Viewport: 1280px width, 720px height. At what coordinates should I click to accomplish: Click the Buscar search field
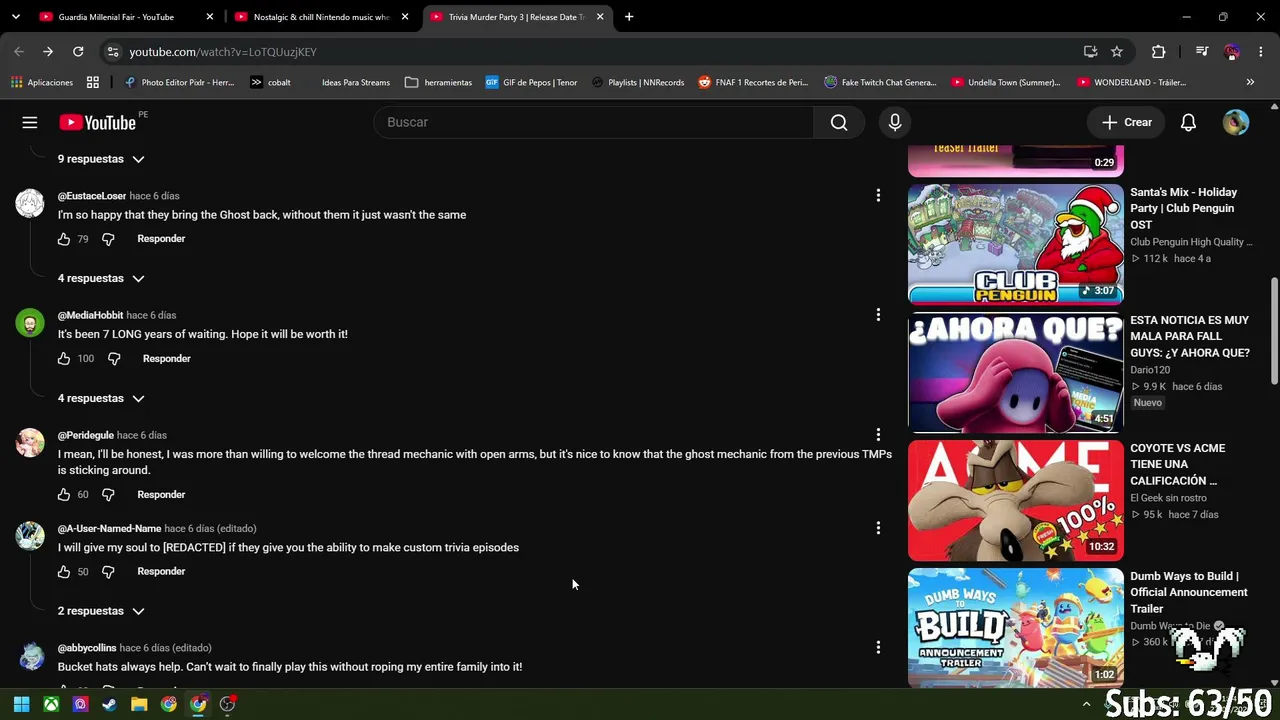click(x=594, y=122)
